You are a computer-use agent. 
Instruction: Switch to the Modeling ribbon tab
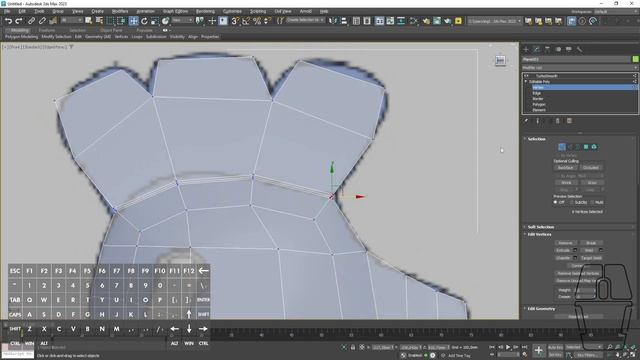(20, 30)
